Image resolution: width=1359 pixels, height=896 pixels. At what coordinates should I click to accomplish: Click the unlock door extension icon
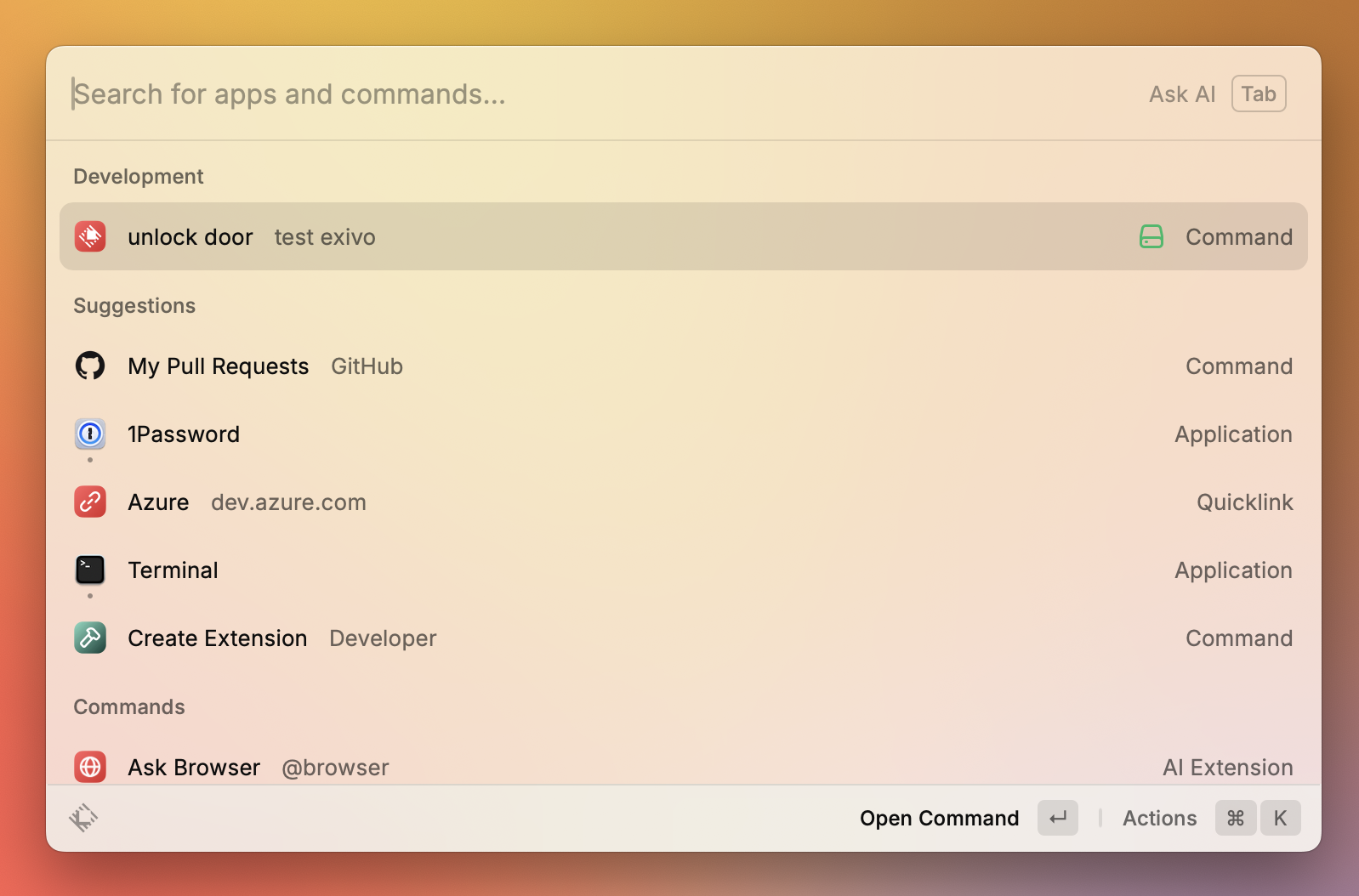[90, 236]
